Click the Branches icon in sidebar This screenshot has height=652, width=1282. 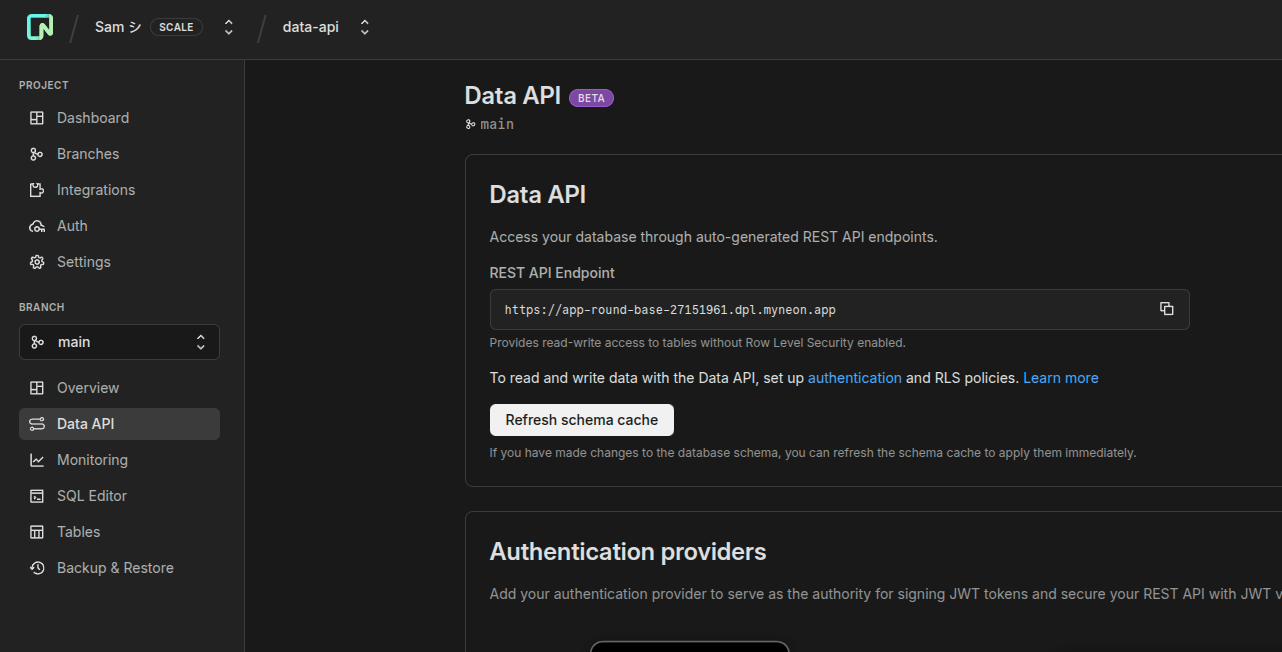click(x=37, y=154)
